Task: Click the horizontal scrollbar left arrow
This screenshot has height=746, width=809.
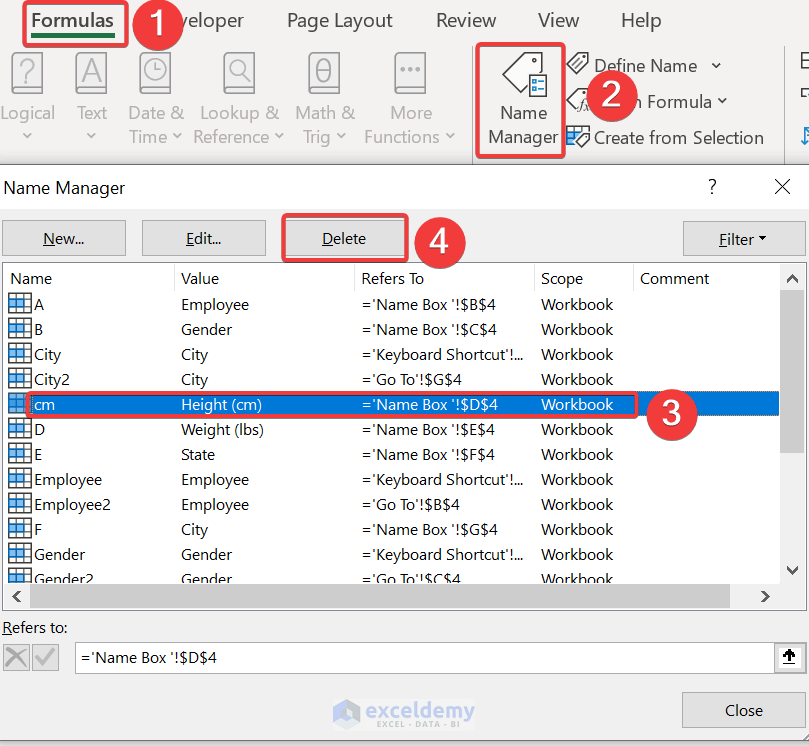Action: coord(17,597)
